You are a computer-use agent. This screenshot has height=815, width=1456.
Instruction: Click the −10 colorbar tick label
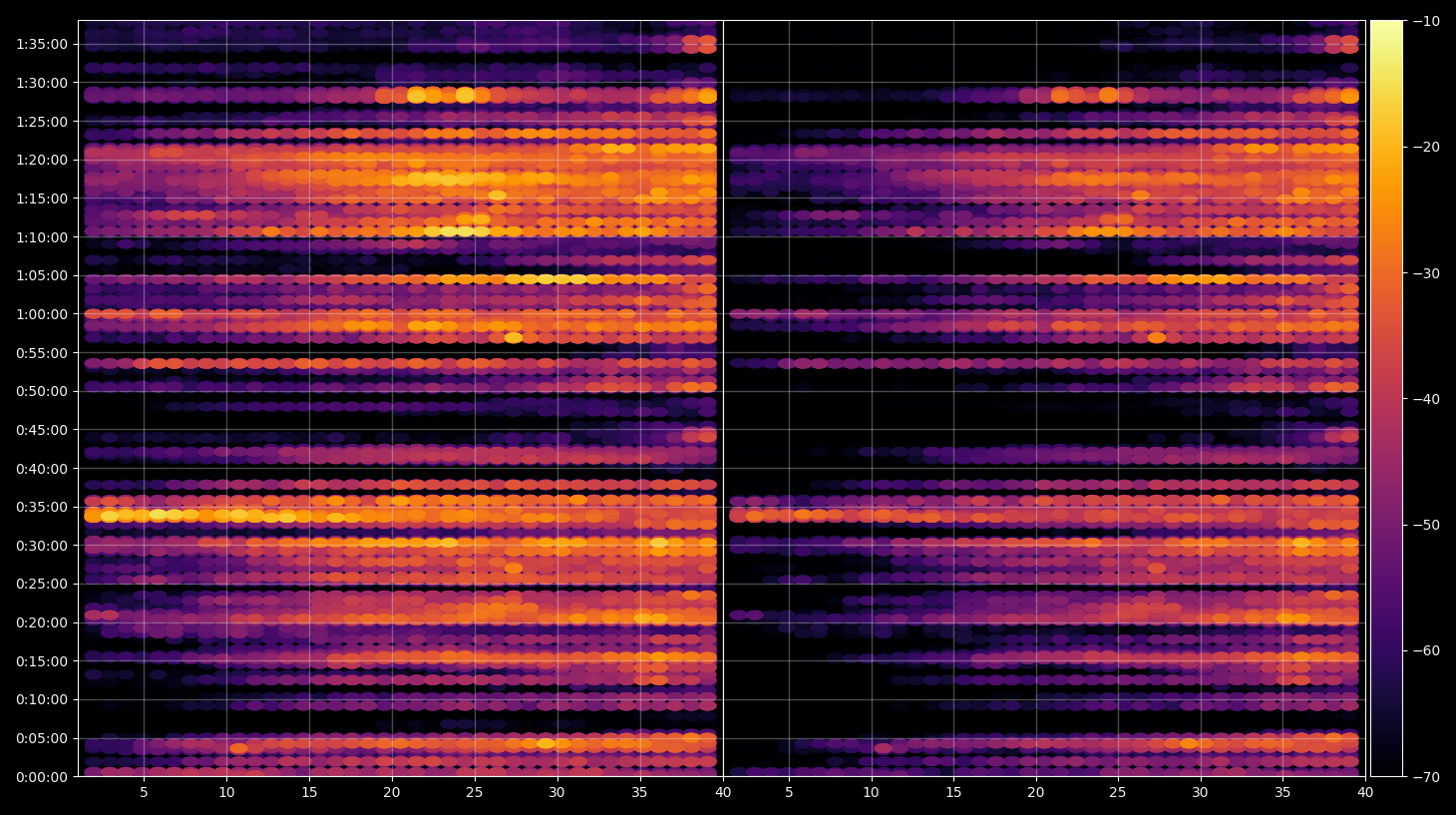tap(1426, 21)
